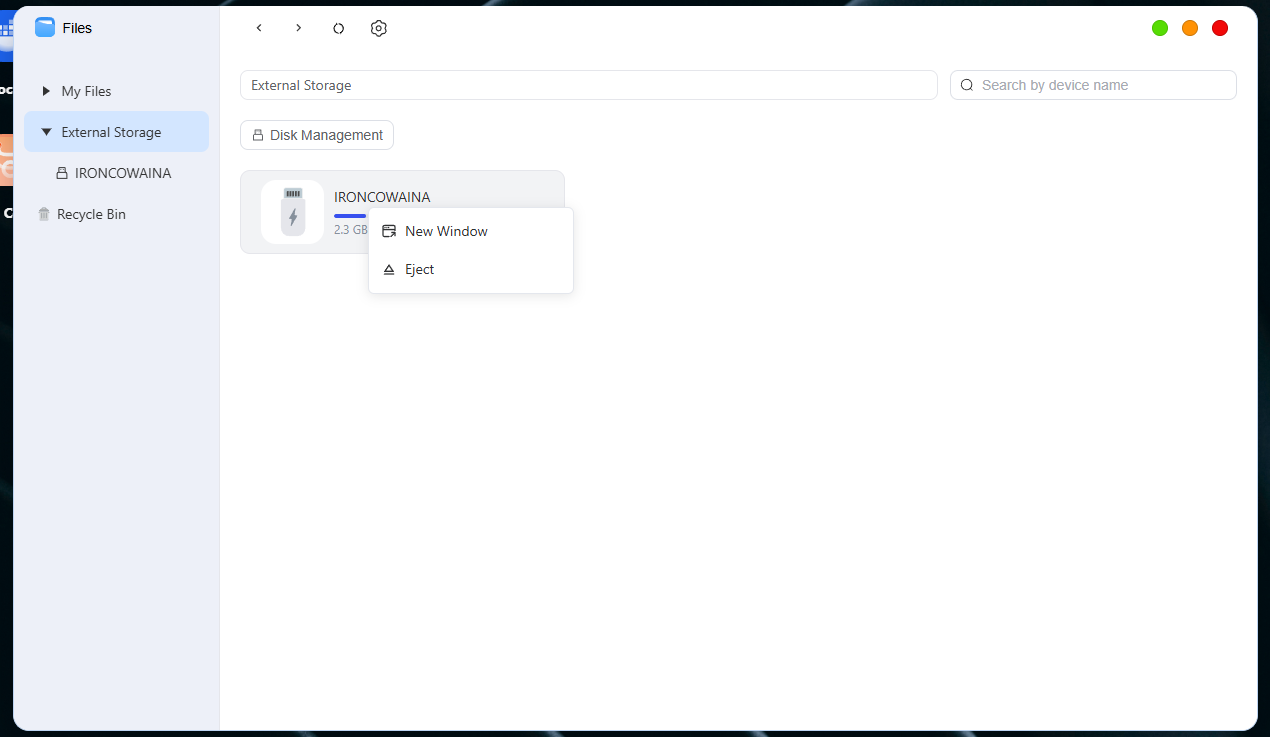Click the red window close button
The height and width of the screenshot is (737, 1270).
tap(1220, 28)
